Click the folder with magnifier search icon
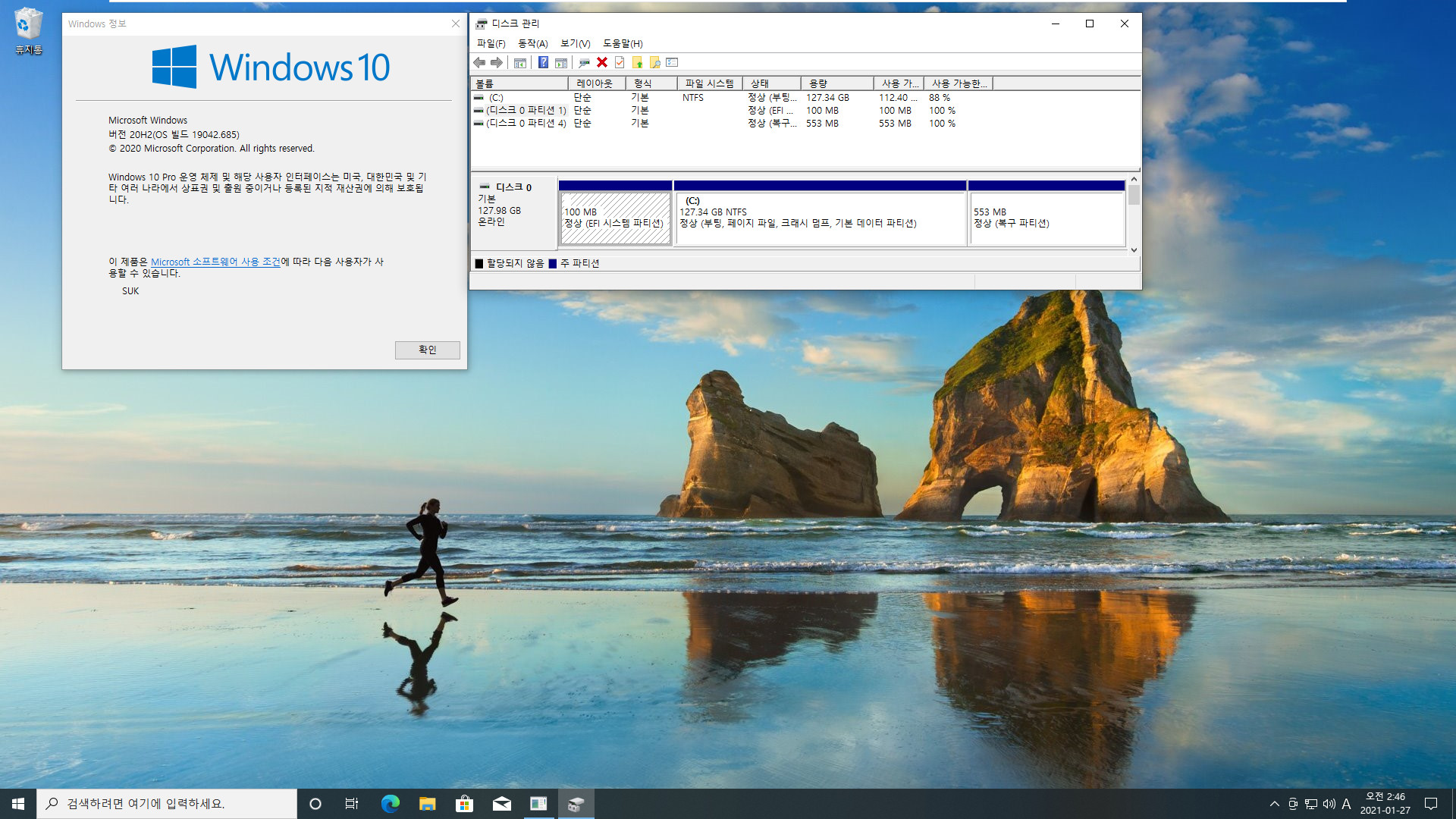 click(x=654, y=63)
